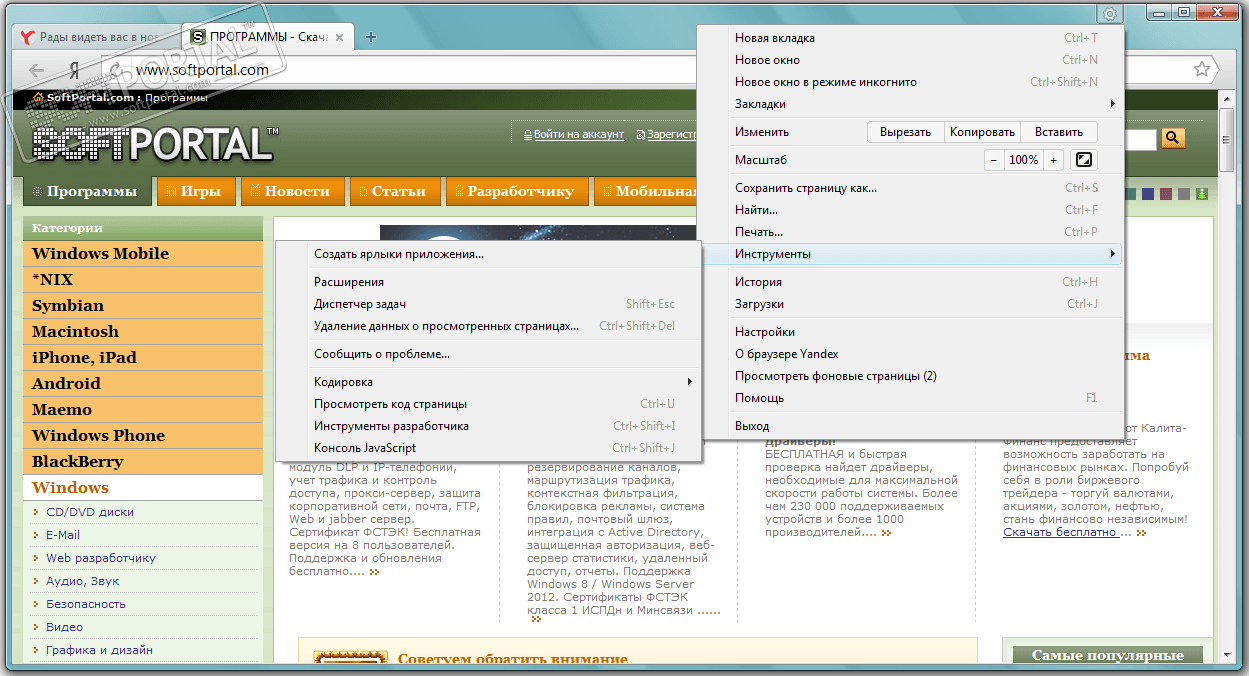Choose Выход to quit browser
The width and height of the screenshot is (1249, 676).
[x=910, y=426]
